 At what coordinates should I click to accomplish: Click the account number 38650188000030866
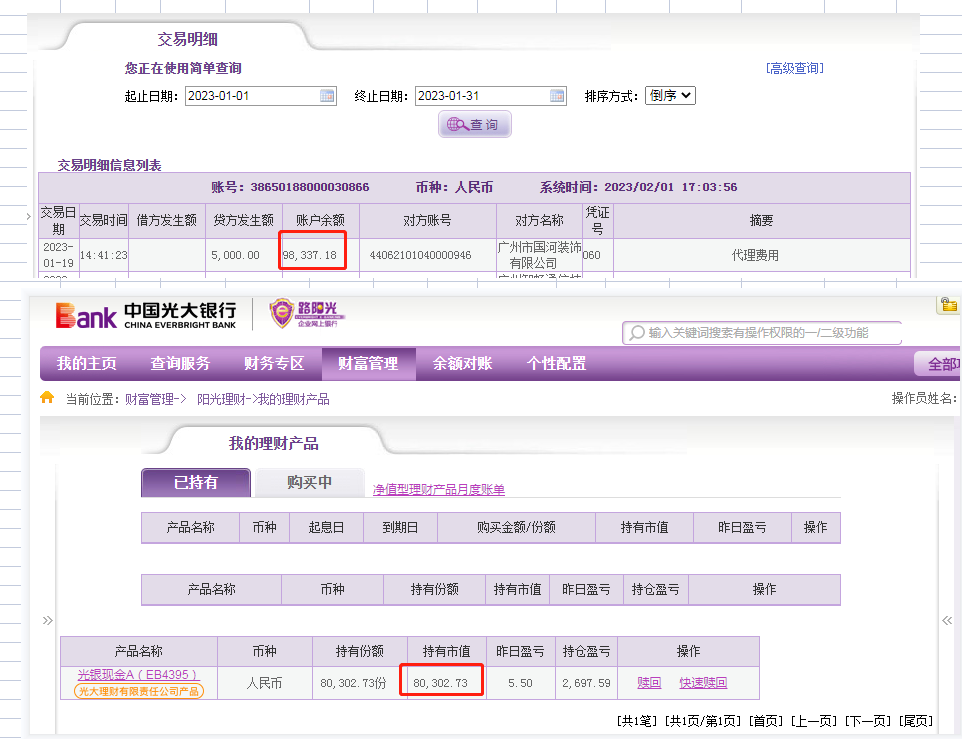tap(310, 187)
